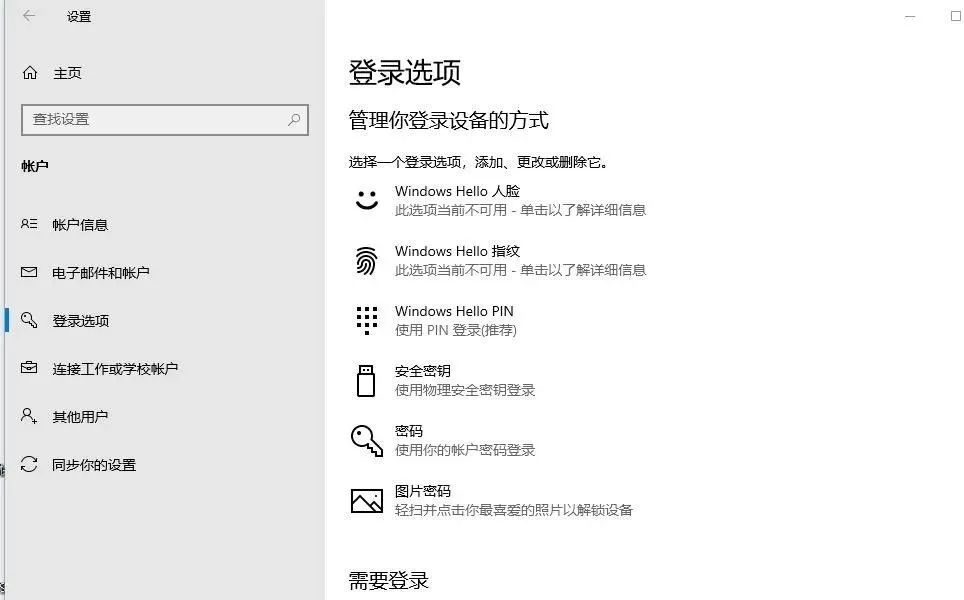Click the 帐户信息 person-card icon

point(29,224)
